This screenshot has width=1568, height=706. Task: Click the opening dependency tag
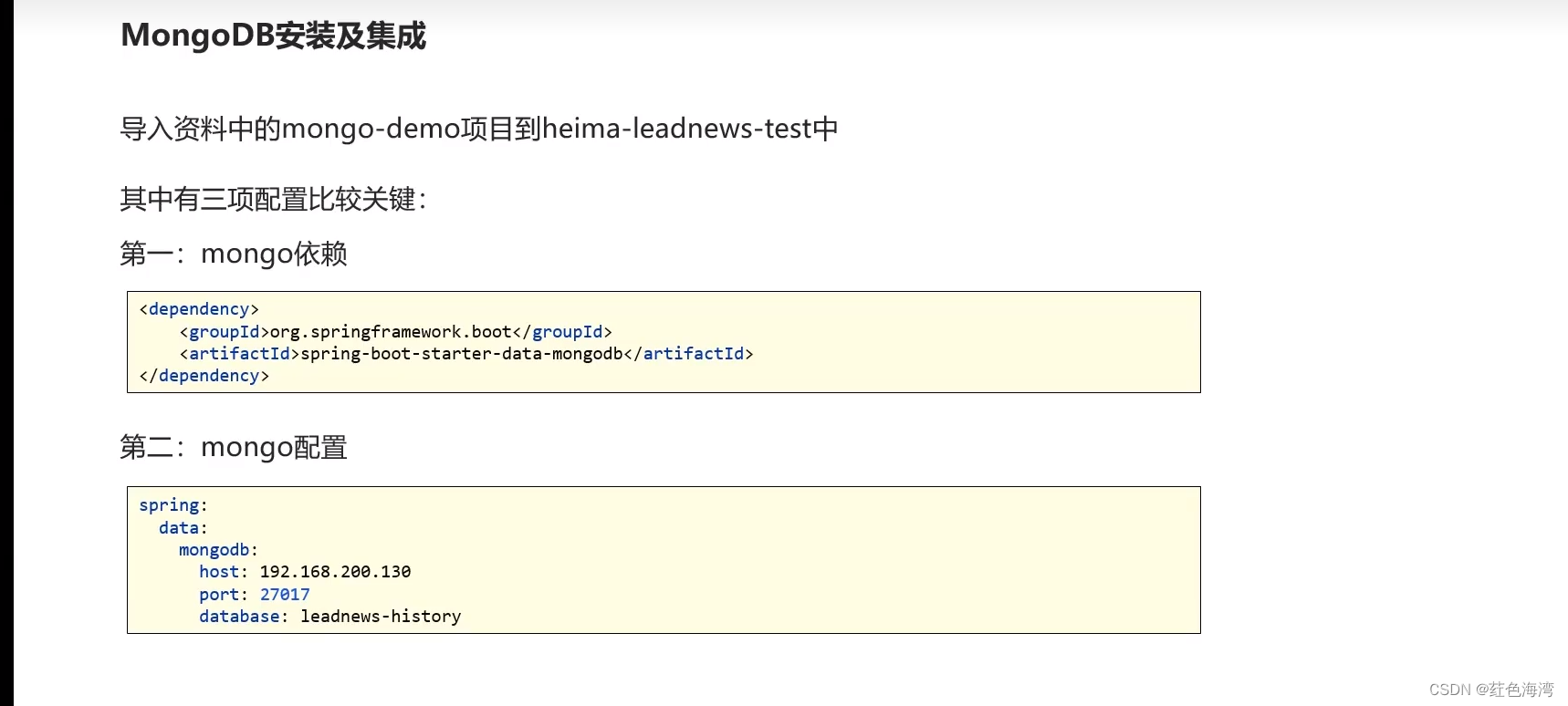pos(199,309)
